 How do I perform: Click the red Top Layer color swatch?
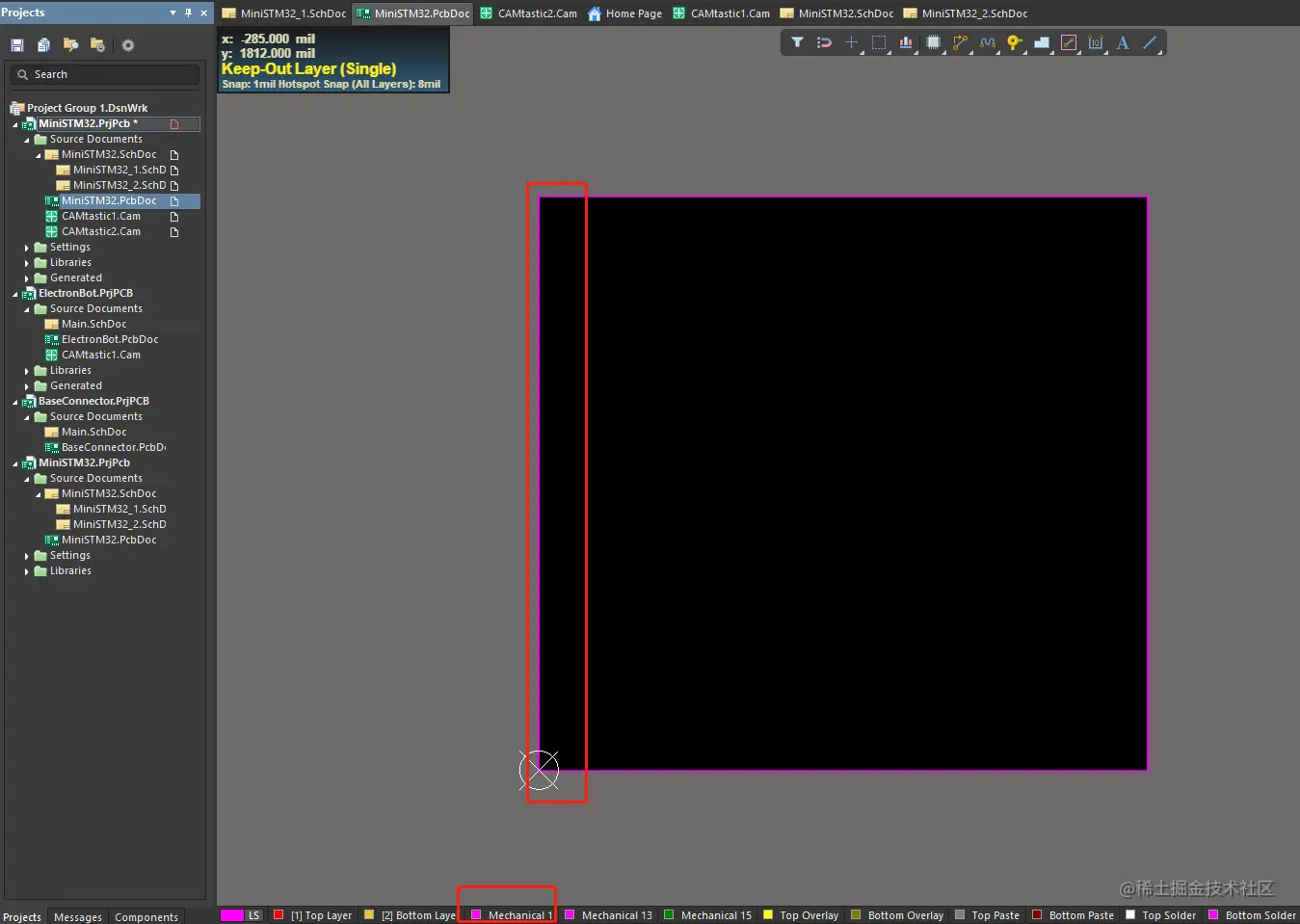point(279,915)
